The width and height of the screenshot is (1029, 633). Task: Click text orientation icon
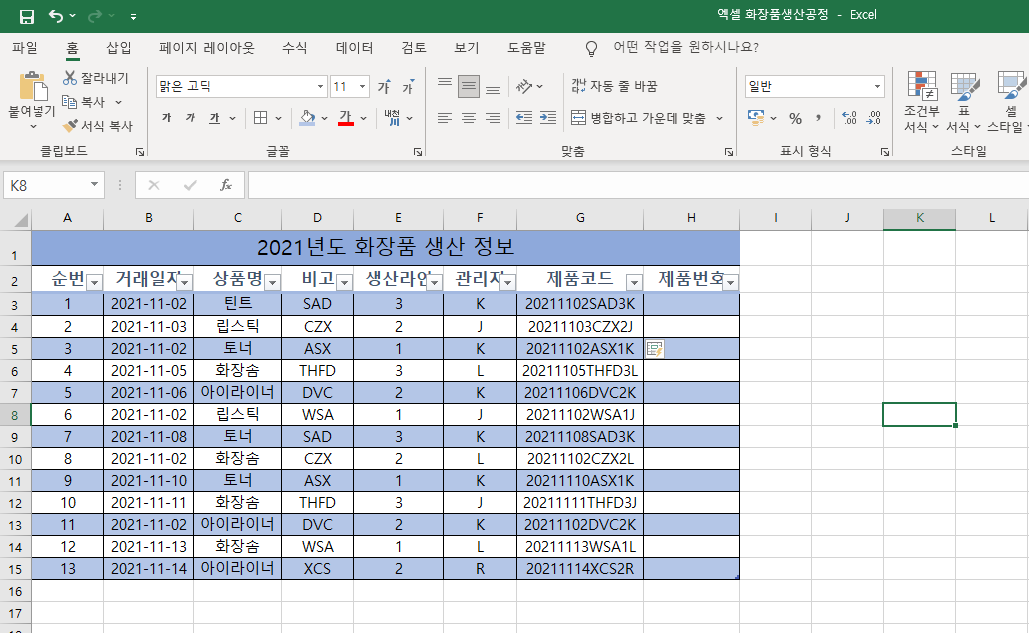coord(524,86)
